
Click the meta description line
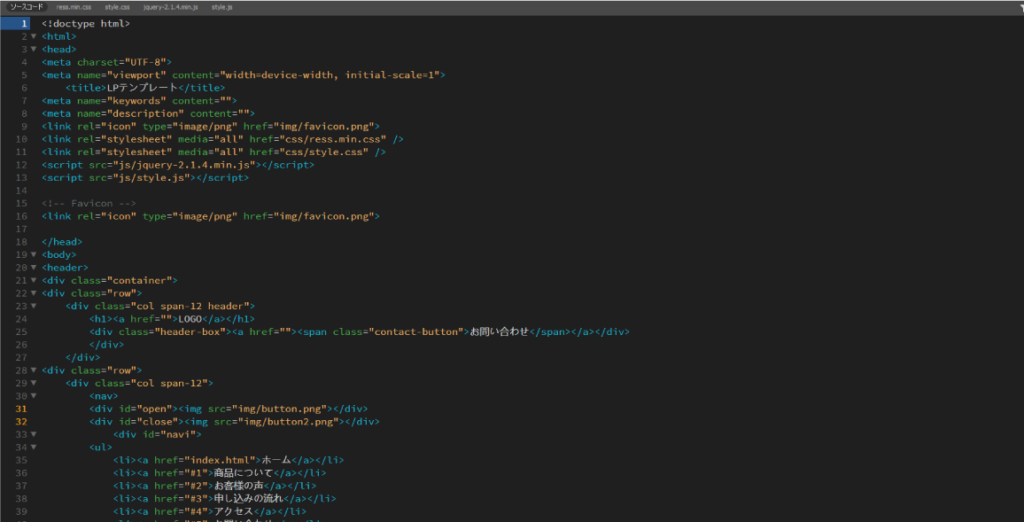[148, 114]
